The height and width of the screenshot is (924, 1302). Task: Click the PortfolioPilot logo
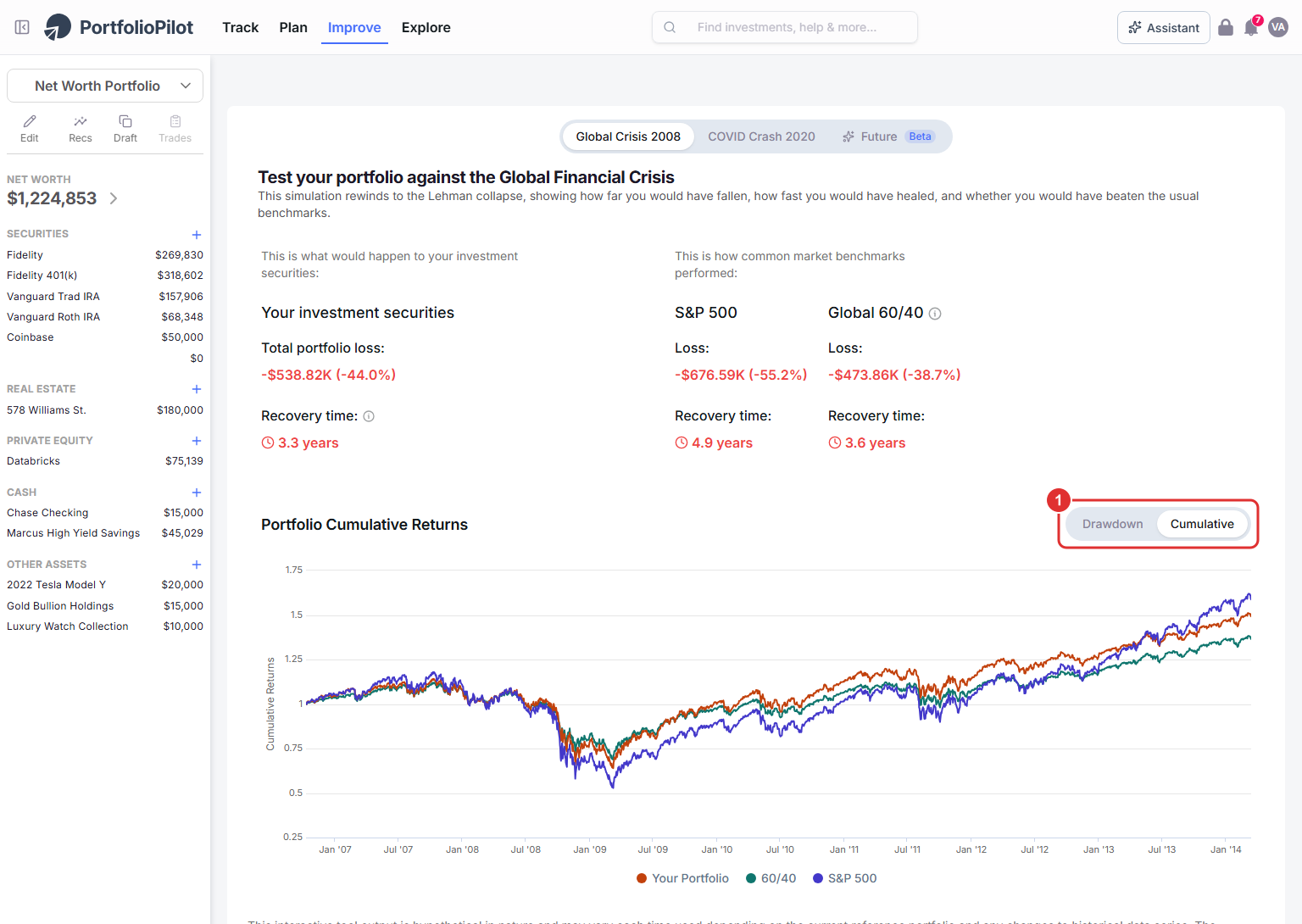click(119, 27)
